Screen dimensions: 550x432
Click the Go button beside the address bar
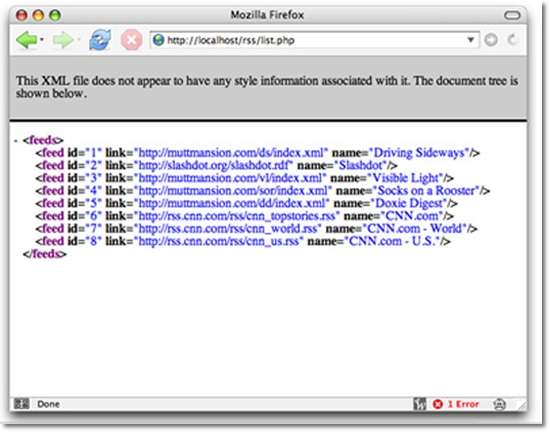pyautogui.click(x=491, y=40)
